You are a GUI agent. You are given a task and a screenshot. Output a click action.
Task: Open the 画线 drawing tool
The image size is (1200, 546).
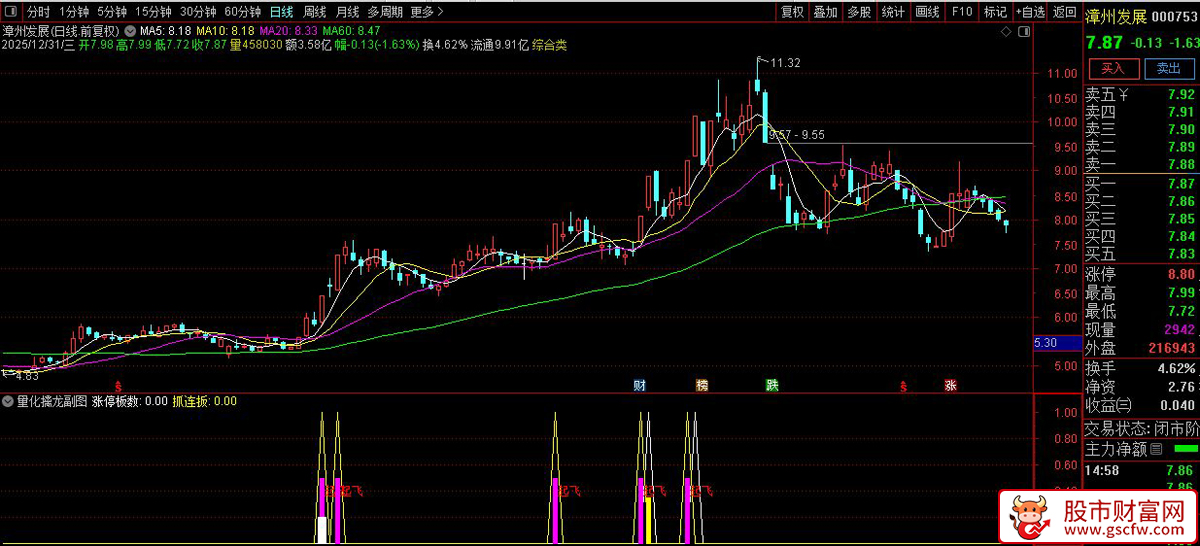(x=928, y=12)
